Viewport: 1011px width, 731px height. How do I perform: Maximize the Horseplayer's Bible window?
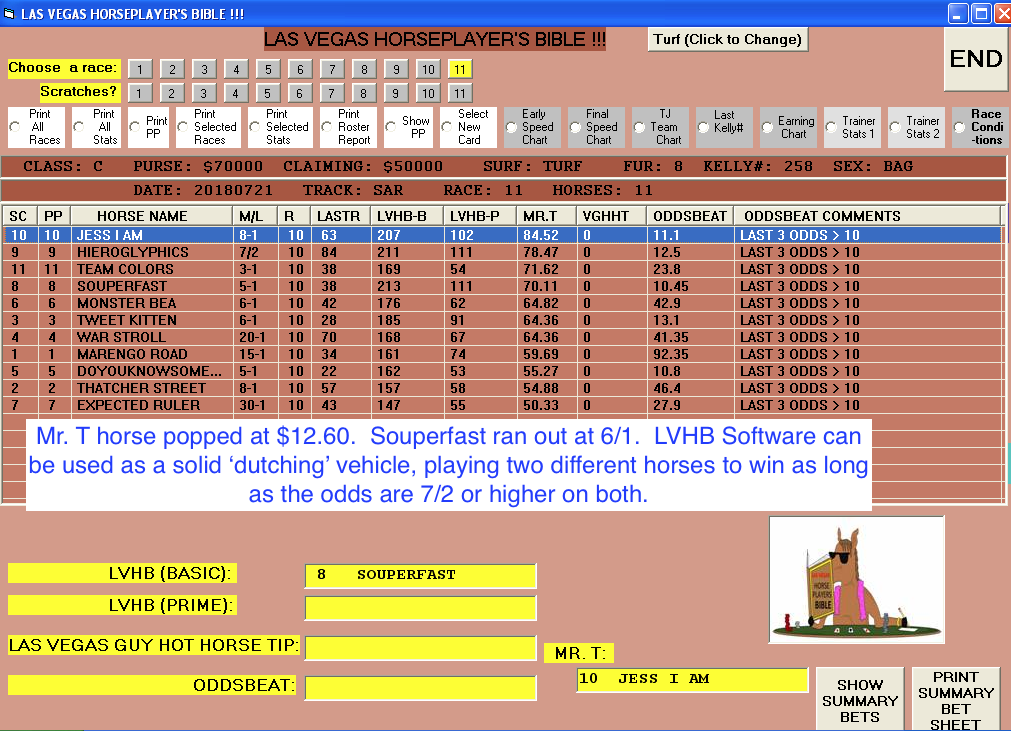tap(981, 14)
